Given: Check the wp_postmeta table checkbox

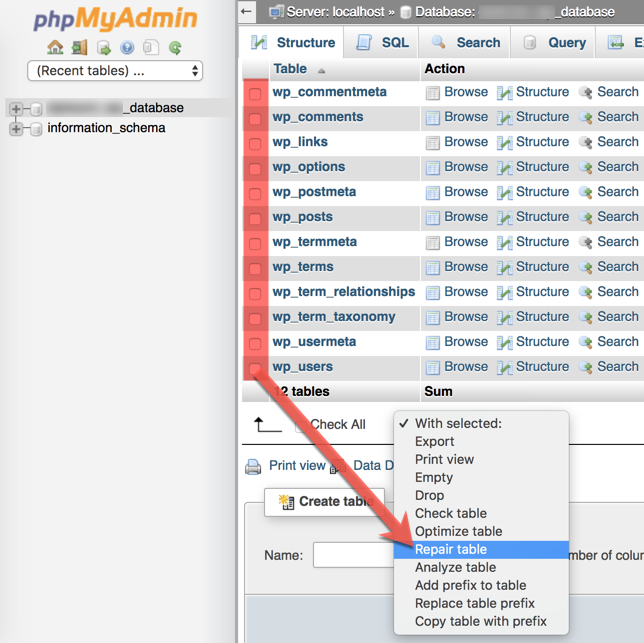Looking at the screenshot, I should pos(255,193).
